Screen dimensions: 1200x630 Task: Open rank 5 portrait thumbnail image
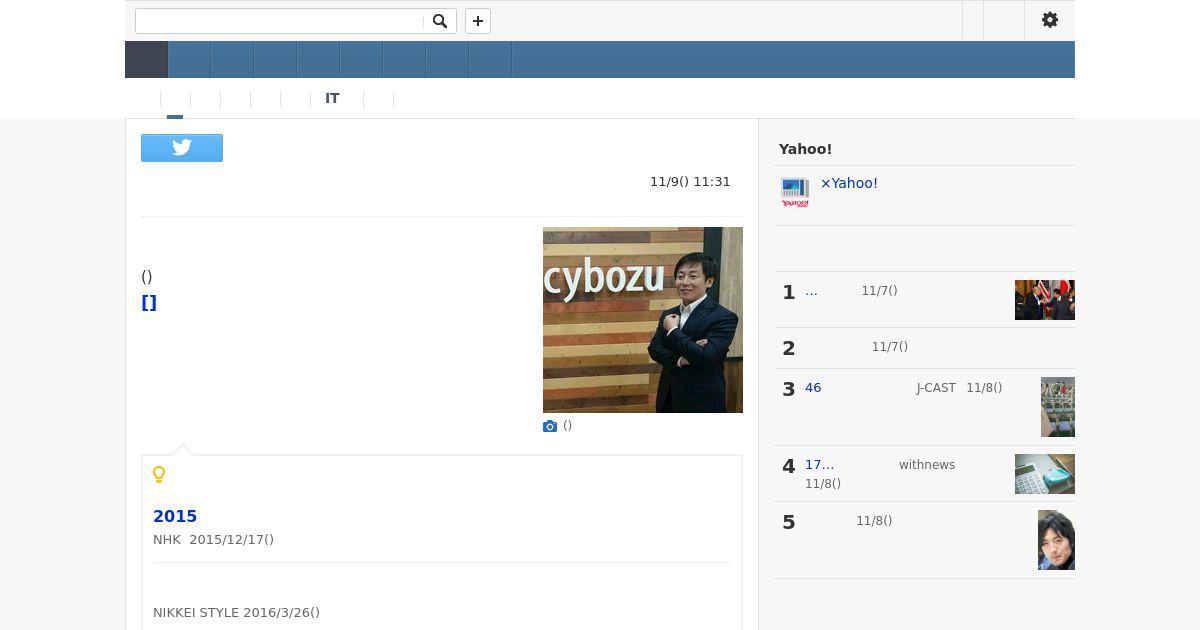point(1056,540)
